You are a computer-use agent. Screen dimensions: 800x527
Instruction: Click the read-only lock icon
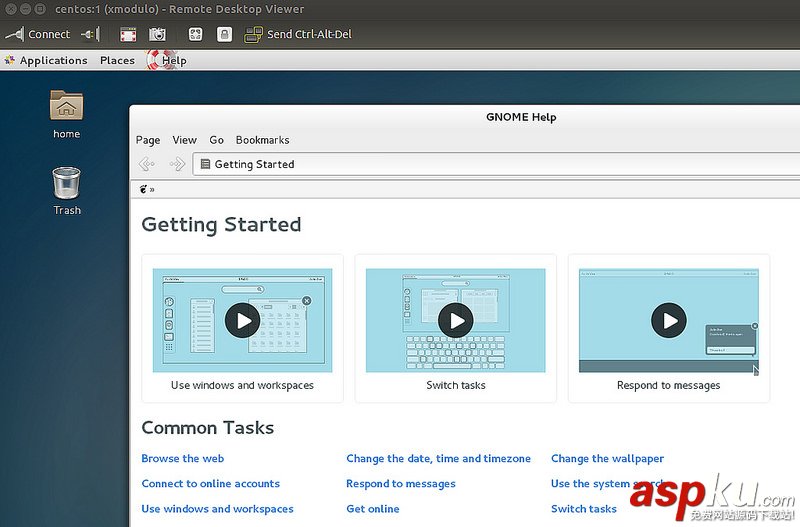pyautogui.click(x=224, y=34)
